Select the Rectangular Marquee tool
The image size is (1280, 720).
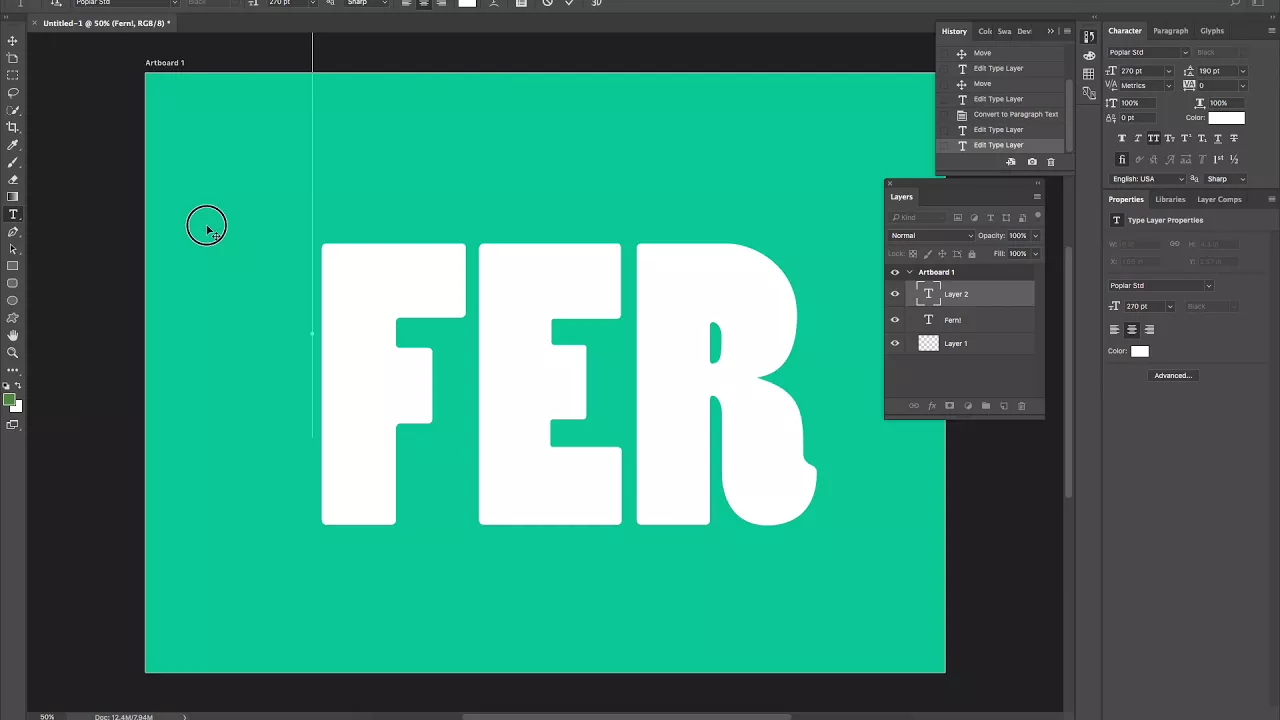pos(13,75)
